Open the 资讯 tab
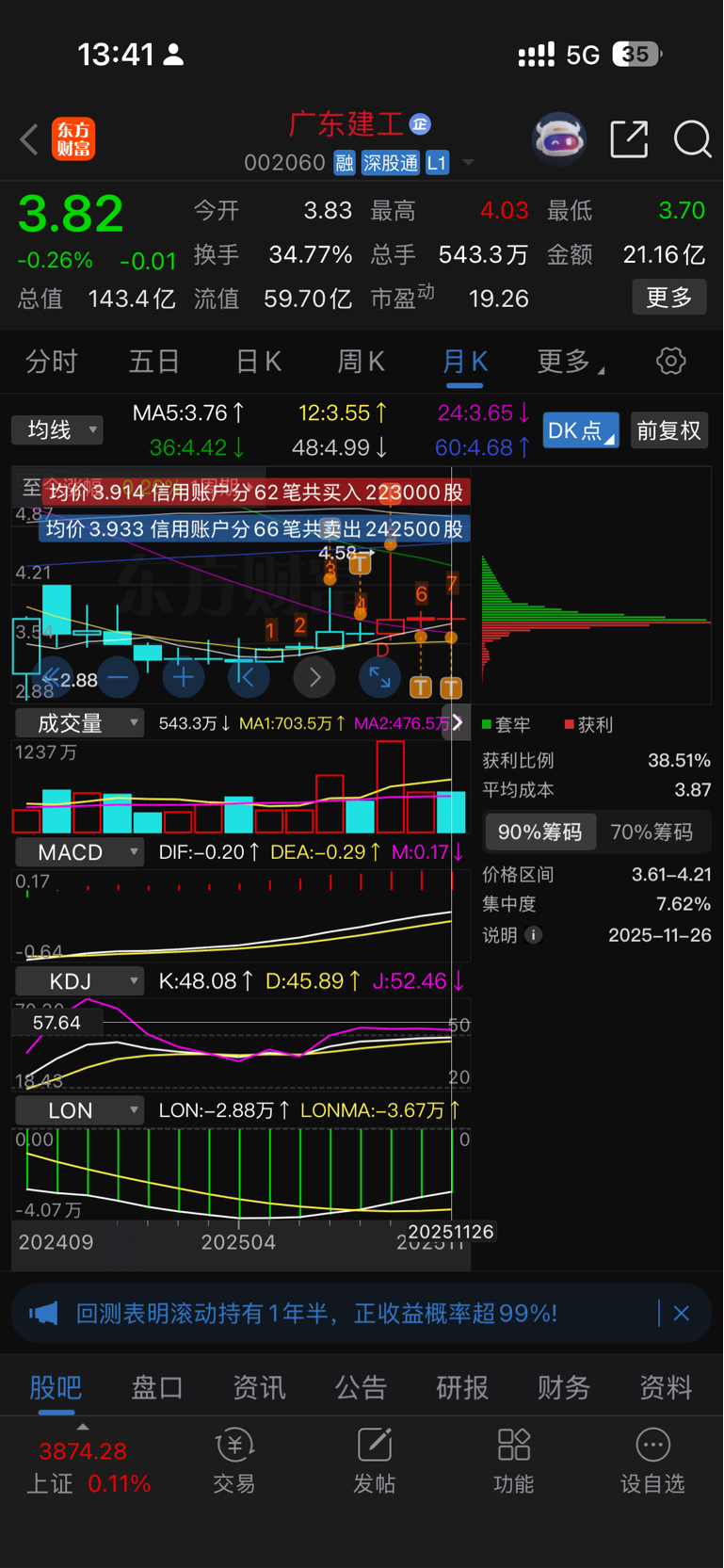The height and width of the screenshot is (1568, 724). tap(259, 1387)
